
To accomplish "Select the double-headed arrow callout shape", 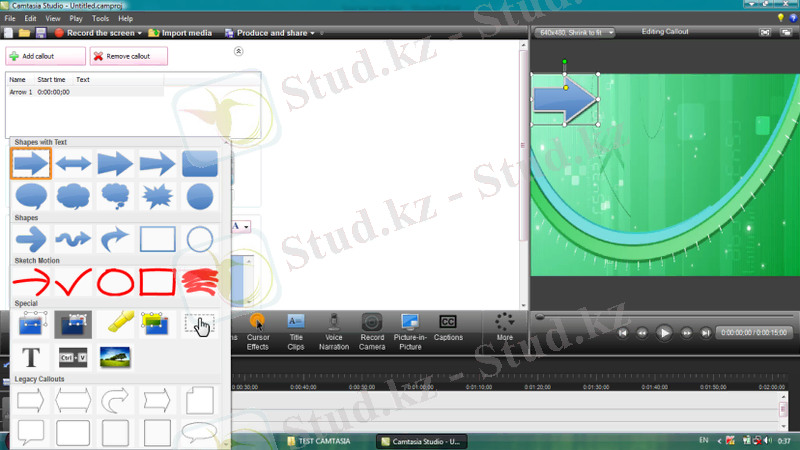I will coord(73,164).
